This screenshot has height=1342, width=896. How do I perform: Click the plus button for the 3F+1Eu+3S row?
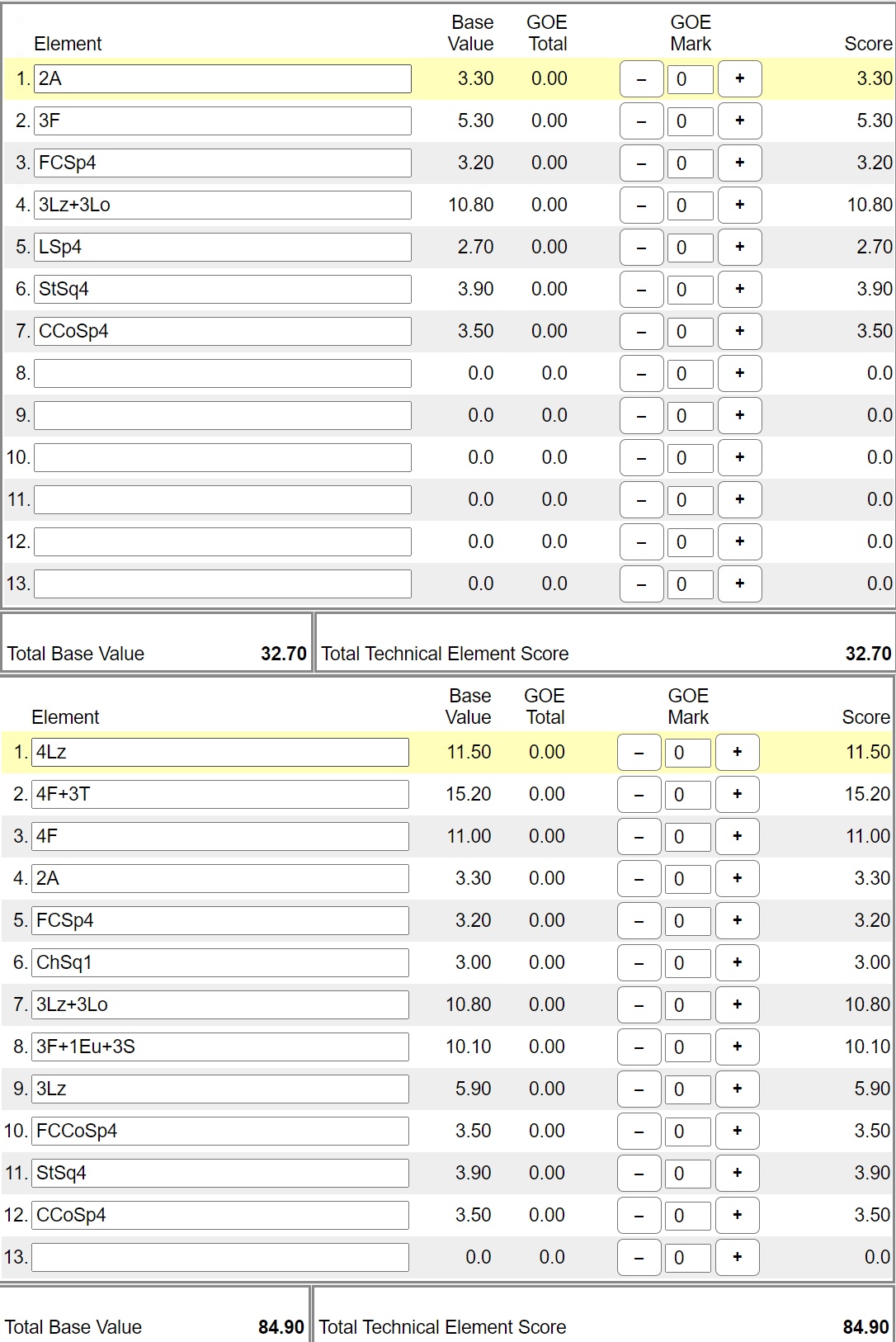pos(737,1047)
